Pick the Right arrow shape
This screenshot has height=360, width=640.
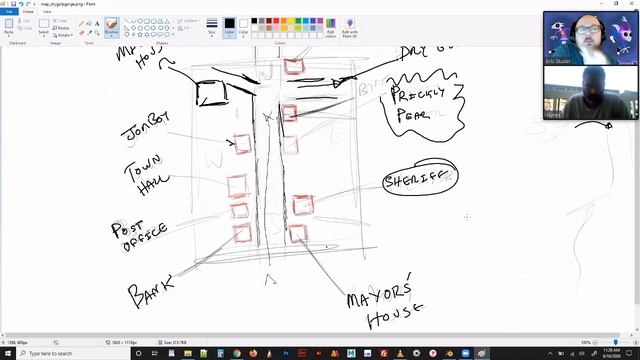coord(153,28)
